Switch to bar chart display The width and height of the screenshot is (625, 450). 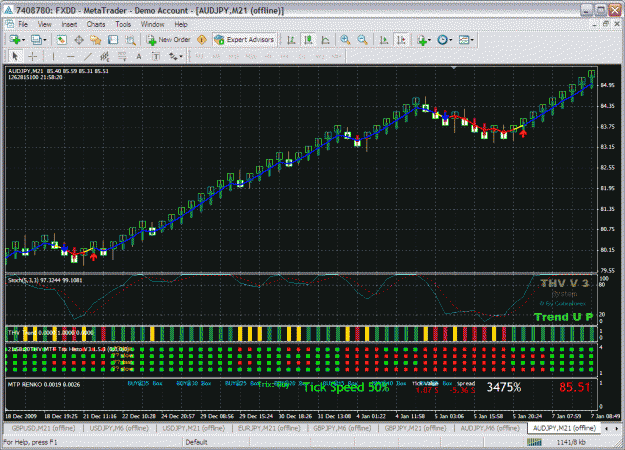point(291,40)
